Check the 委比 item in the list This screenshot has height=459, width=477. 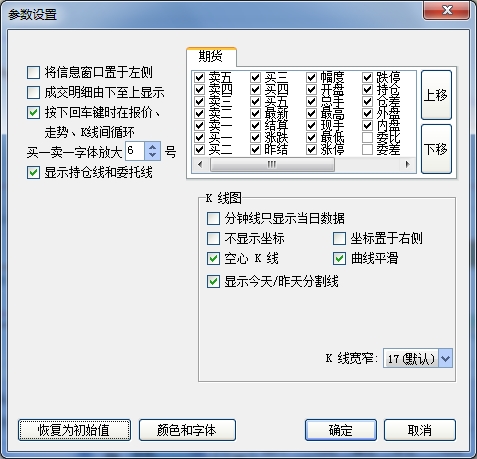click(x=367, y=137)
